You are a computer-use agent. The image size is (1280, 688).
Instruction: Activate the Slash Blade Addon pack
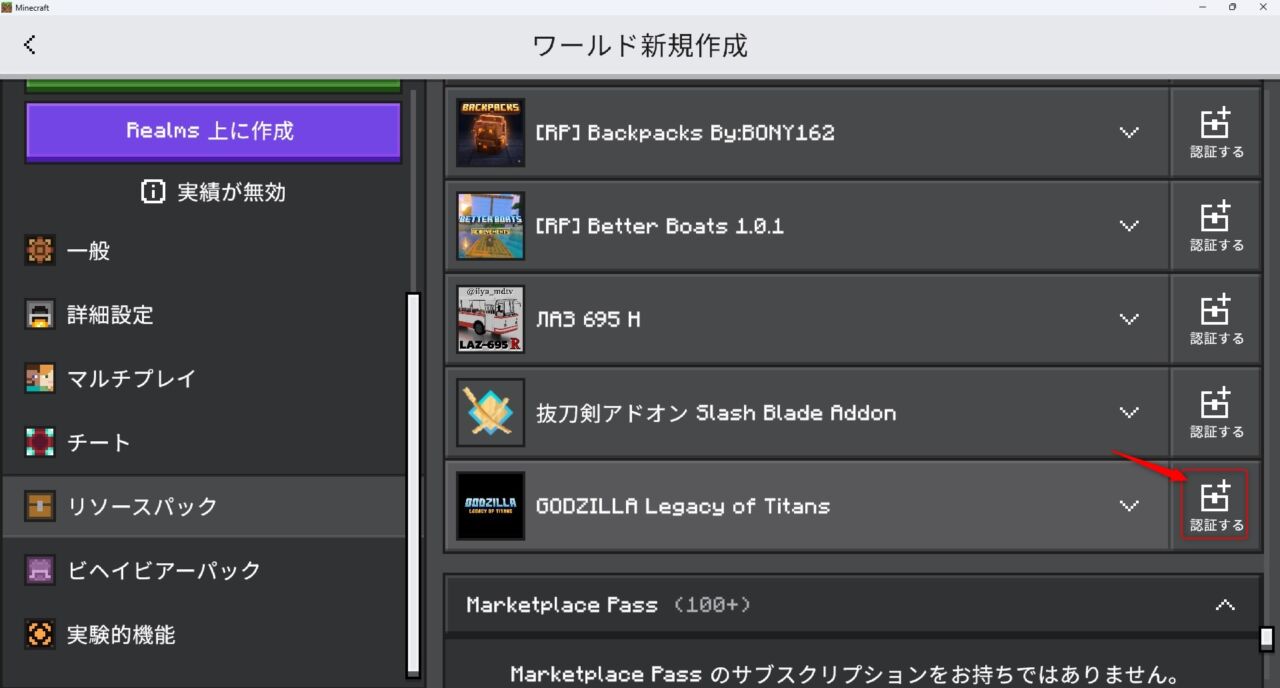1216,412
